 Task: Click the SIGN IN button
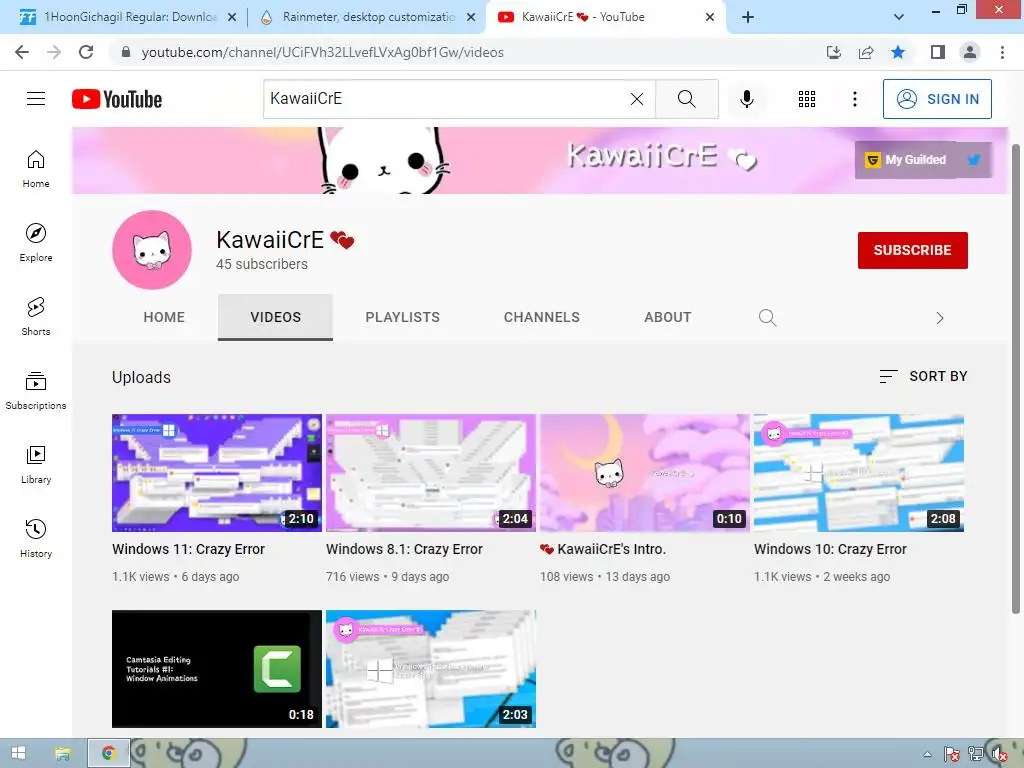(x=937, y=99)
